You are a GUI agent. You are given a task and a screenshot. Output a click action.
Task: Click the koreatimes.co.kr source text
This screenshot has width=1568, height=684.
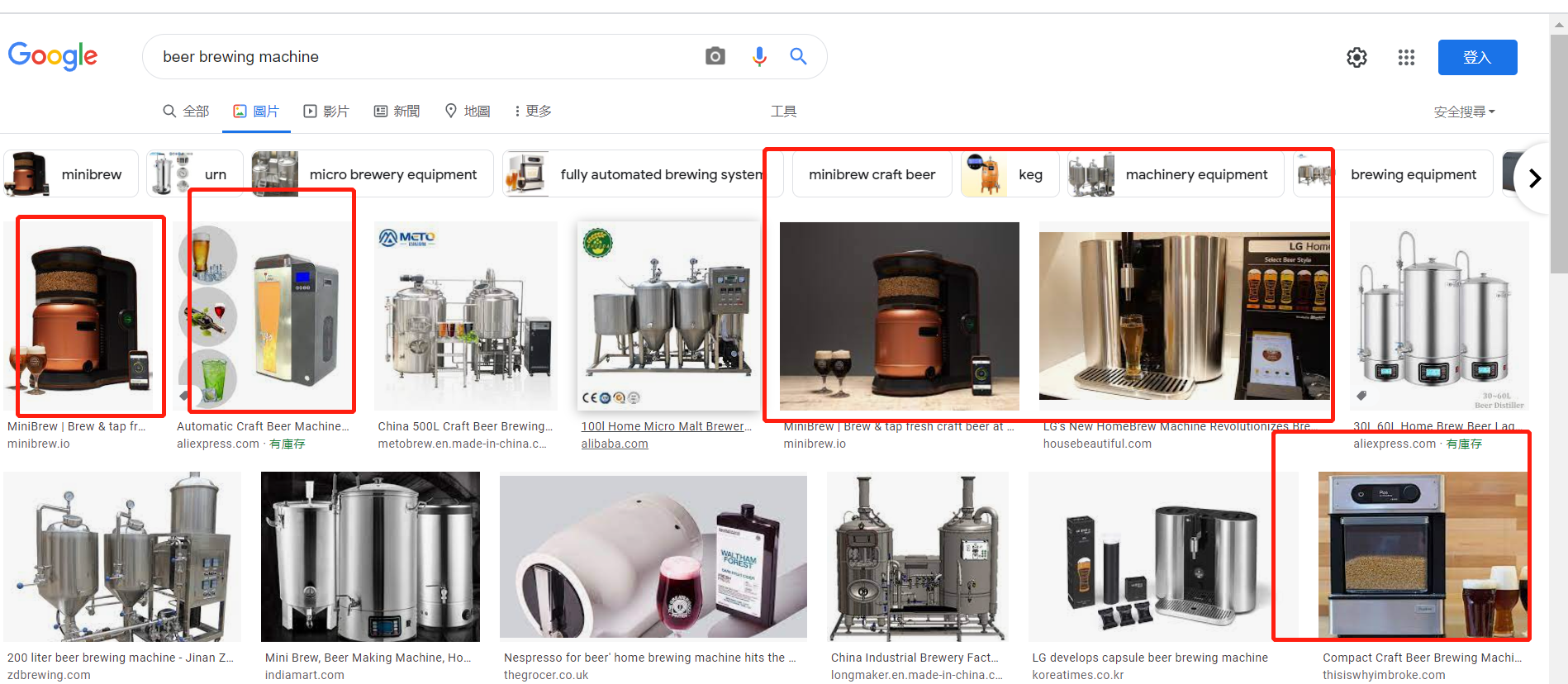tap(1077, 675)
